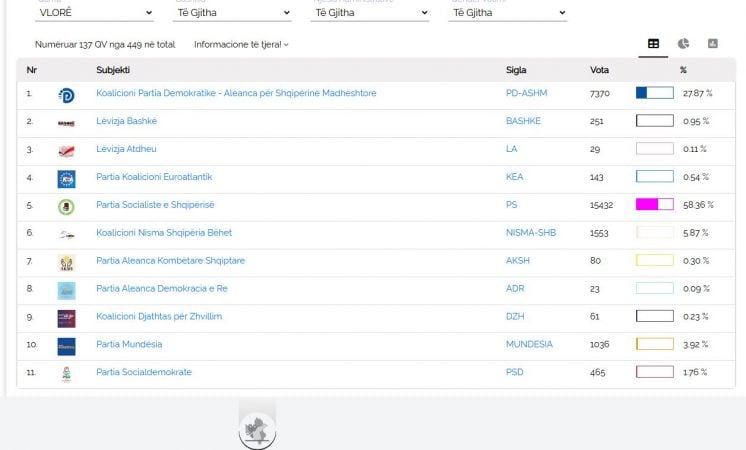Click the NISMA-SHB acronym link

(x=531, y=233)
